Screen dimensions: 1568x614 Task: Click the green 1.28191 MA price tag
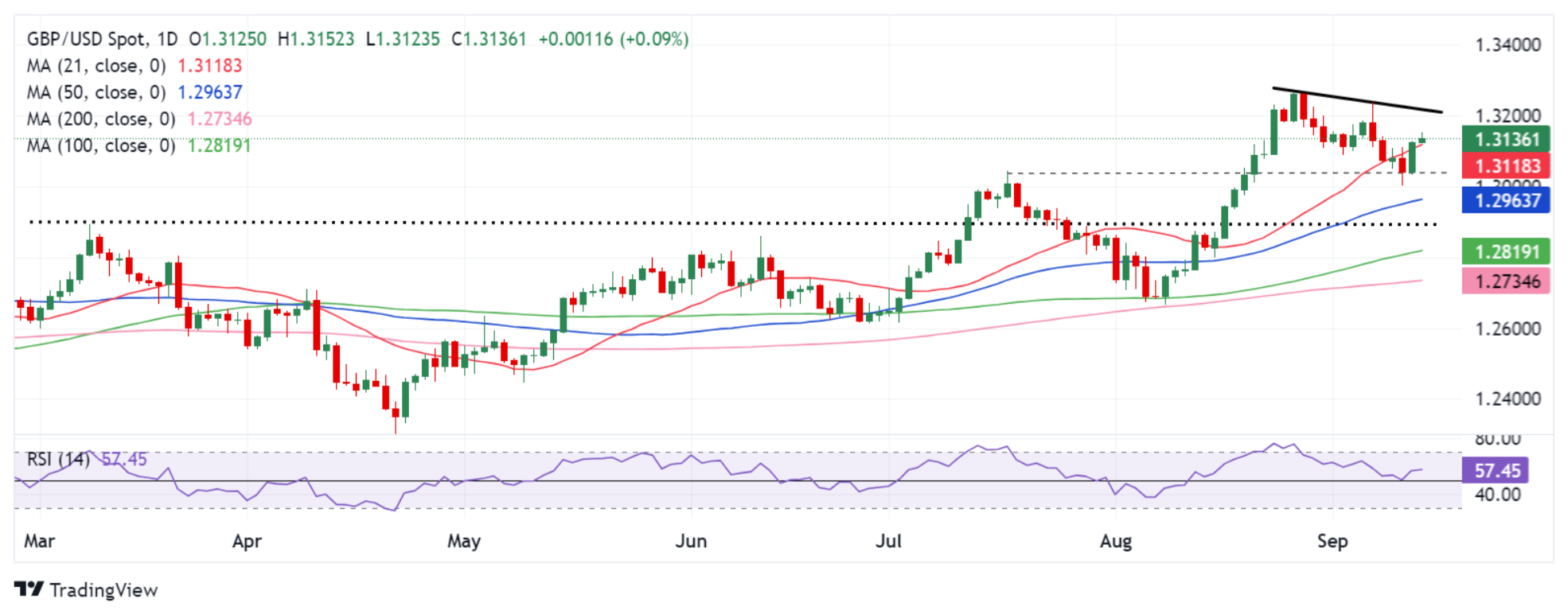coord(1506,252)
